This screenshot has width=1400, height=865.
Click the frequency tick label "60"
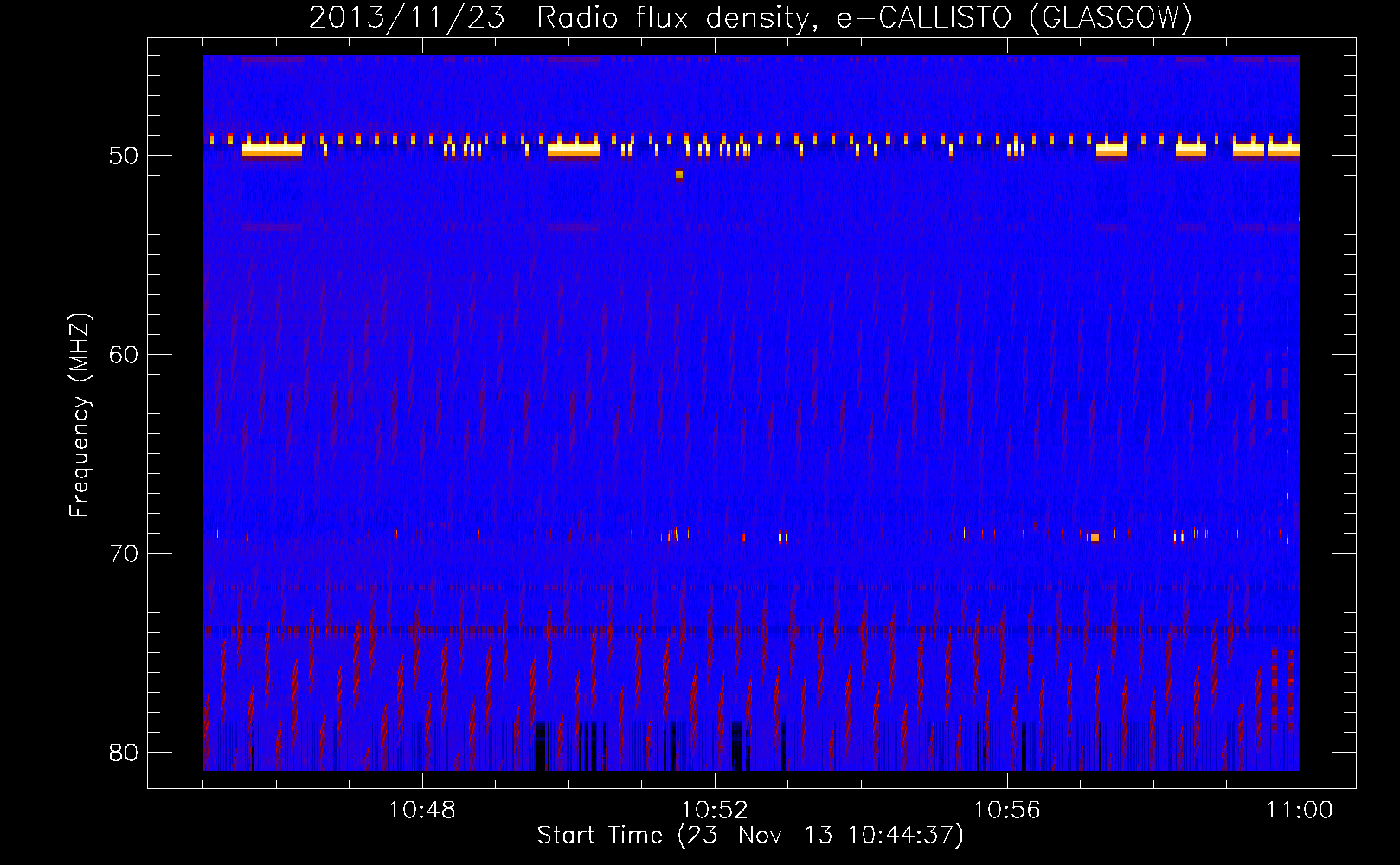coord(125,355)
